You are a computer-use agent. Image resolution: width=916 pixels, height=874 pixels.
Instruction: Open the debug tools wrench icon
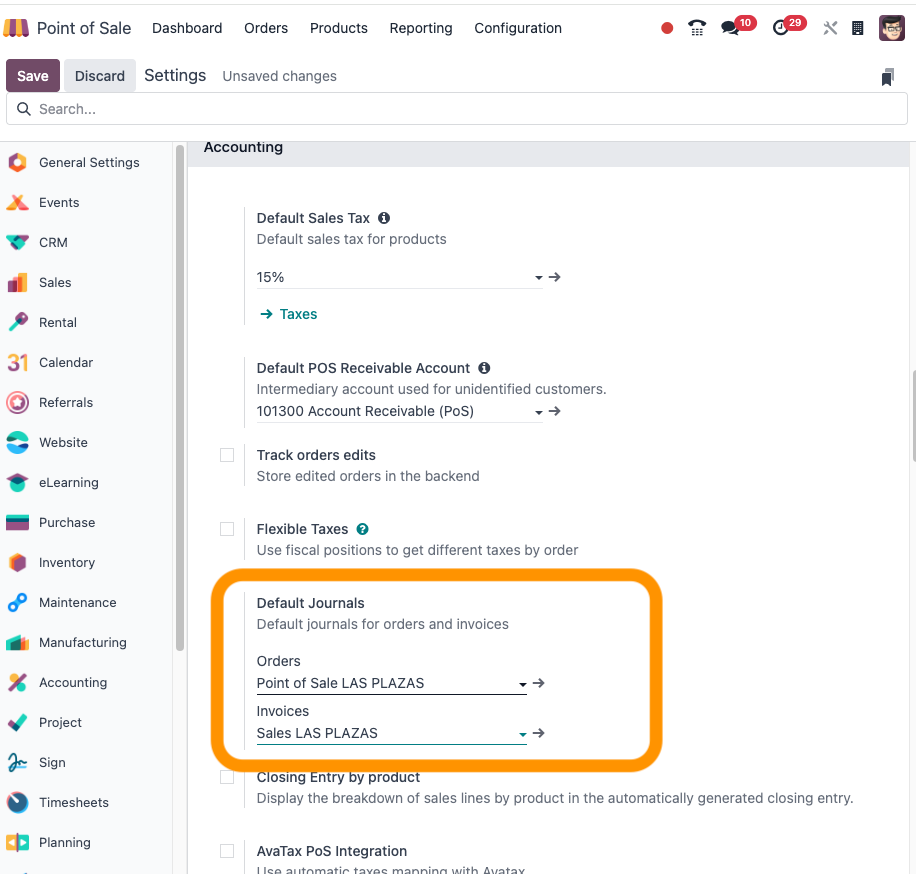tap(830, 28)
